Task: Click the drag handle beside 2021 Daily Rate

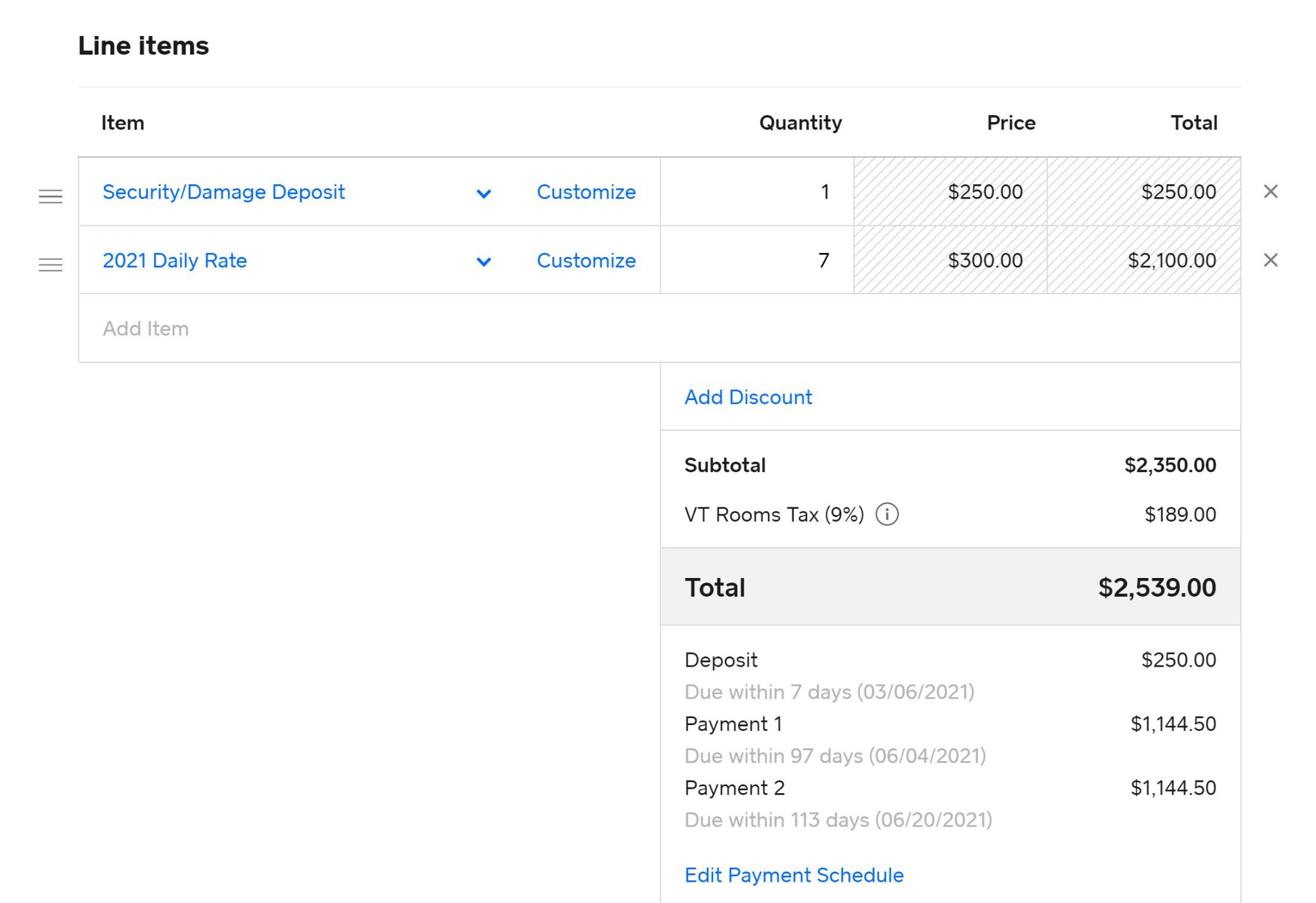Action: (x=51, y=264)
